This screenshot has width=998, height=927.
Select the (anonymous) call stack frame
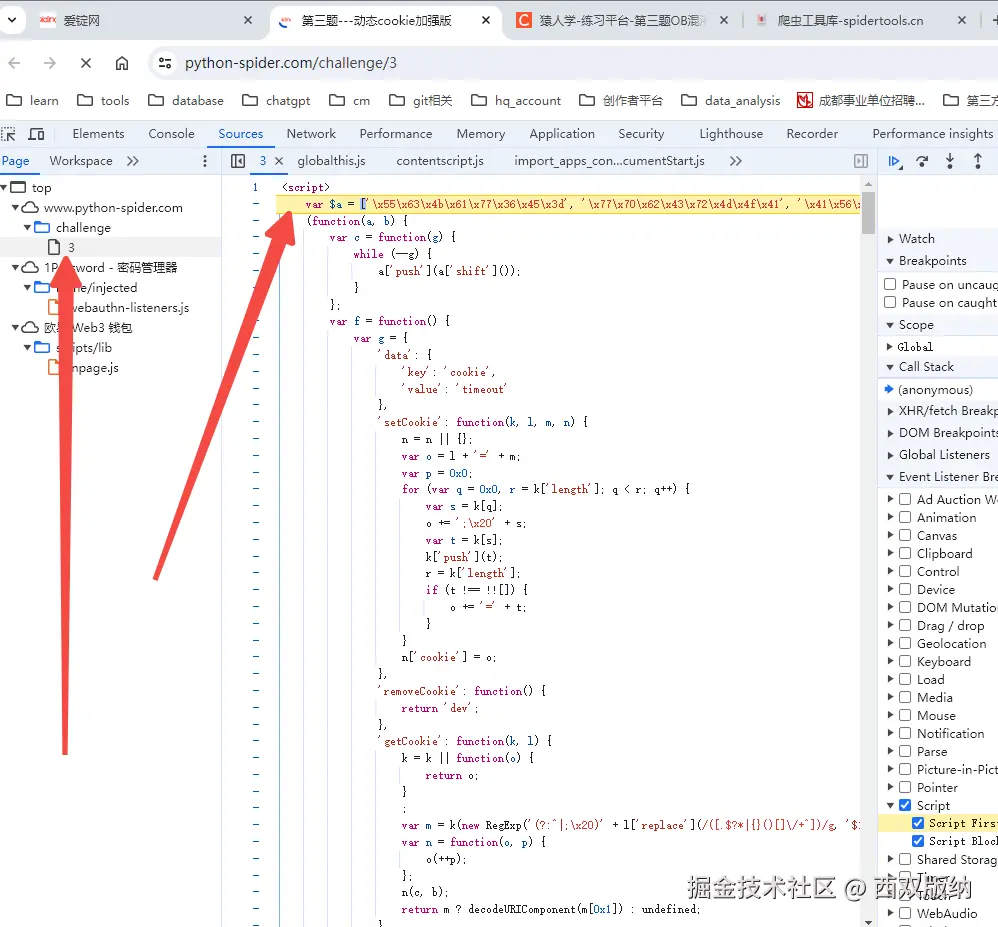[935, 389]
